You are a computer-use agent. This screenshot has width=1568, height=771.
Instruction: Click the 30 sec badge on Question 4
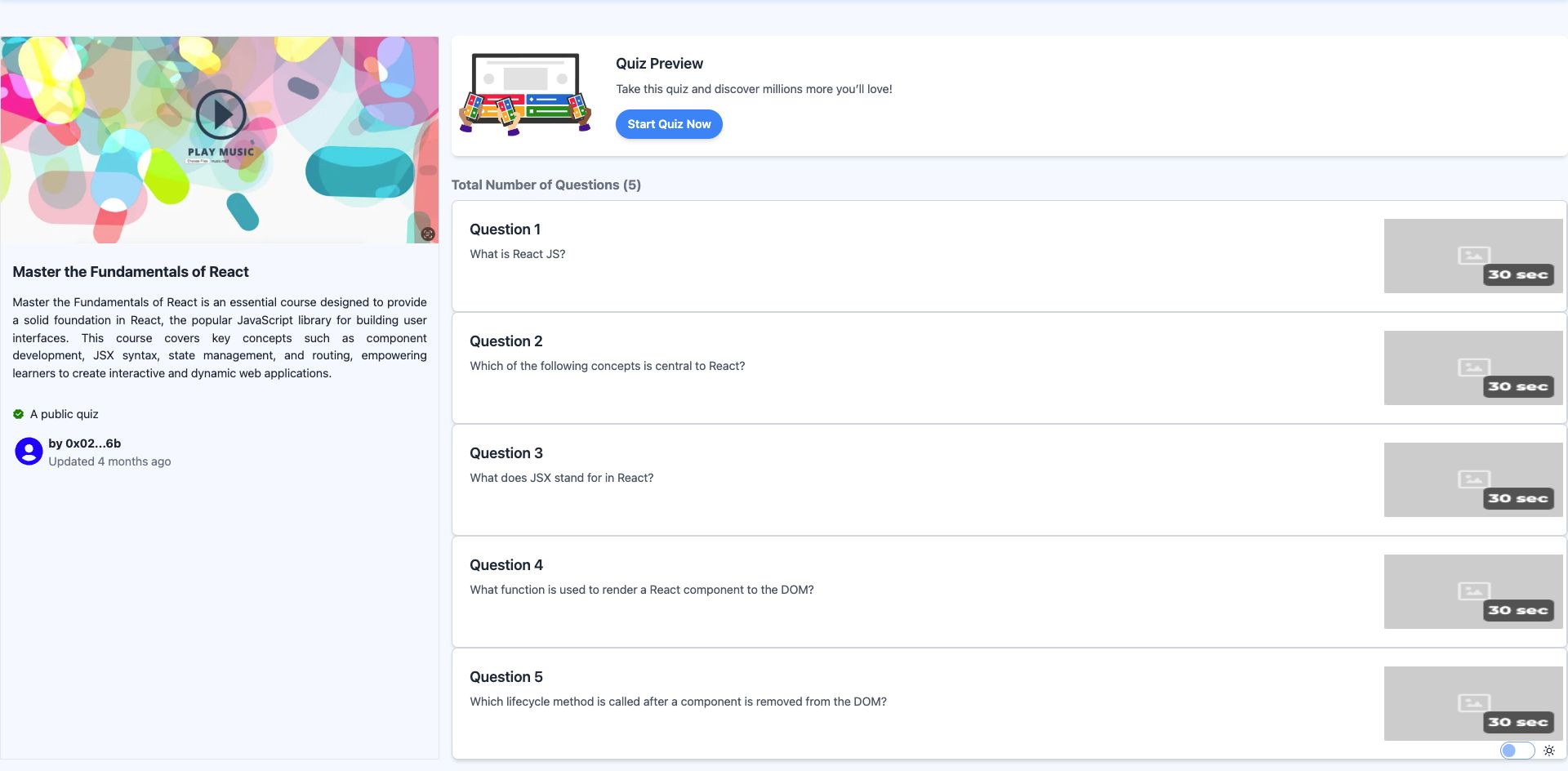pos(1518,611)
